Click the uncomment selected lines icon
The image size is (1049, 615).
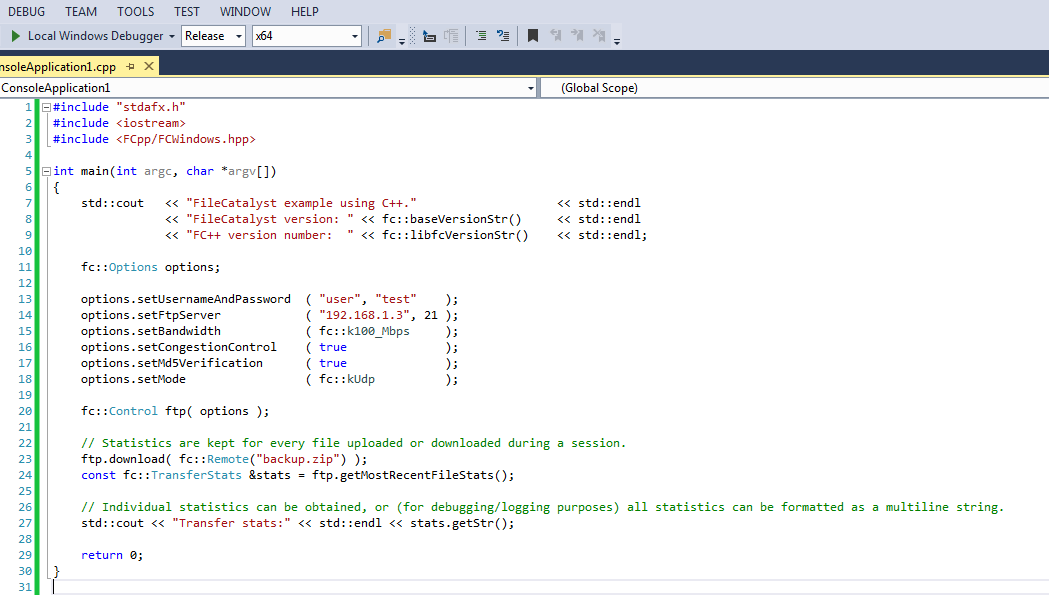(x=502, y=36)
